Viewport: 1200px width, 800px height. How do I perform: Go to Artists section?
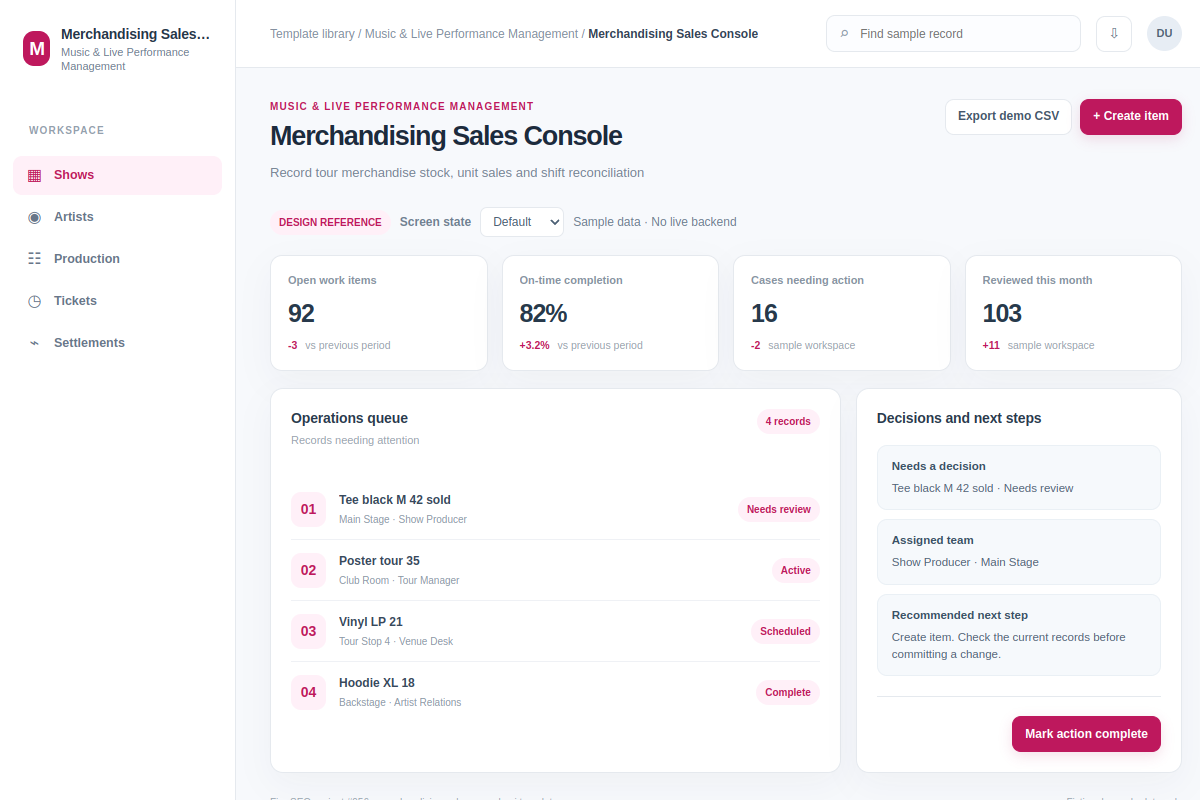[x=117, y=217]
